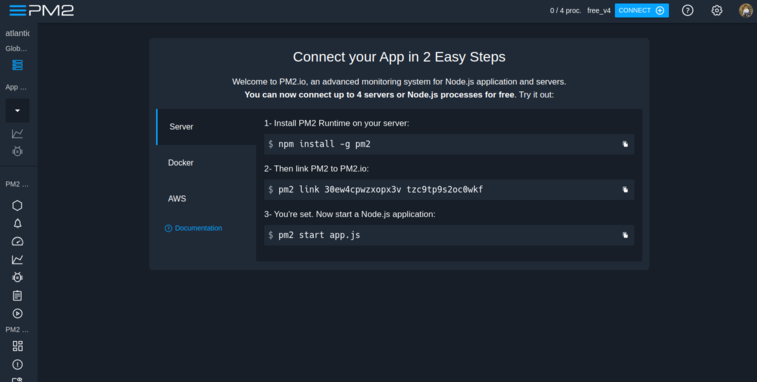The width and height of the screenshot is (757, 382).
Task: Click the 0 / 4 proc. counter
Action: [565, 10]
